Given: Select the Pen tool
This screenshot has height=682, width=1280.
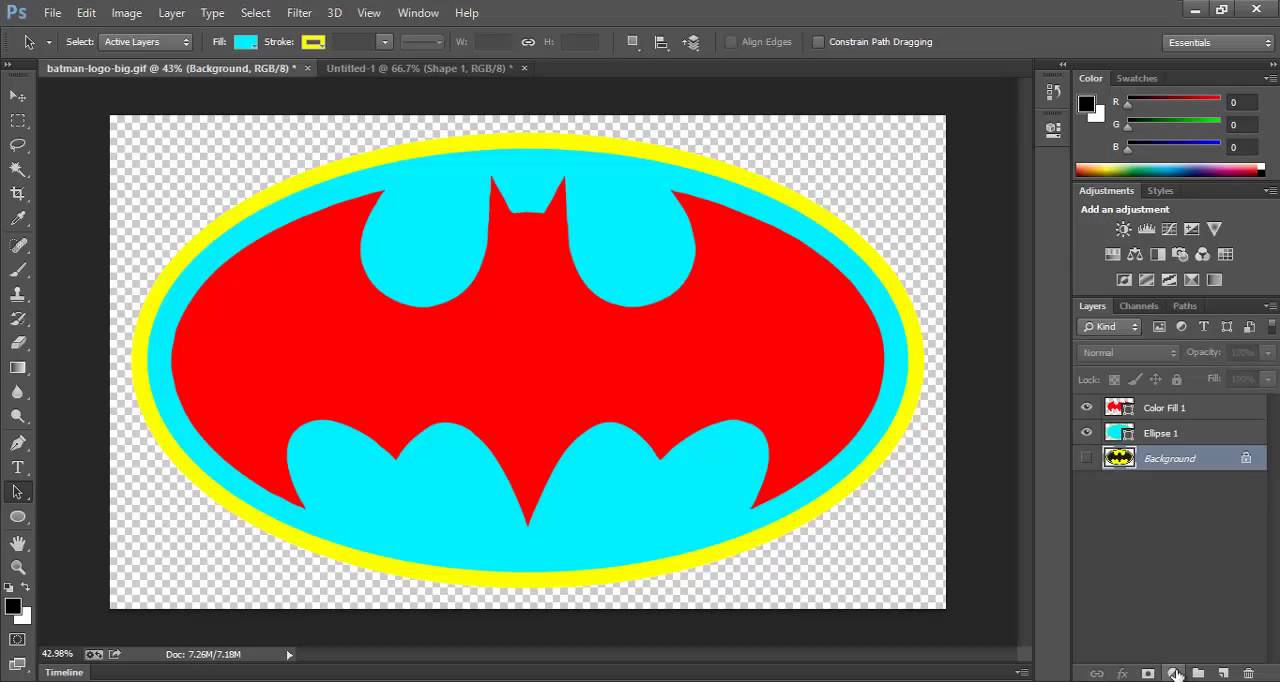Looking at the screenshot, I should 18,443.
